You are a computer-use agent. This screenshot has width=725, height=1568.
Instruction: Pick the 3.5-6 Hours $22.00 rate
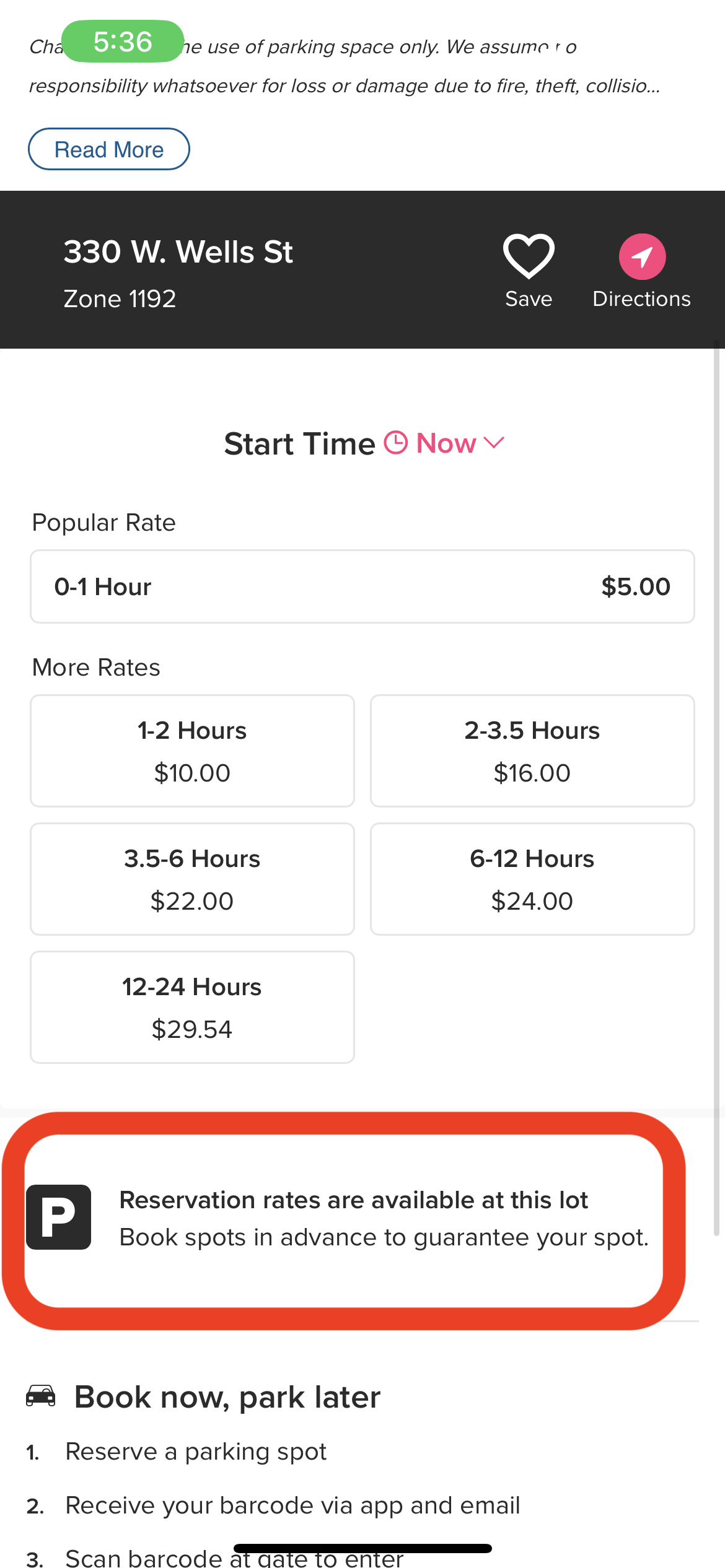[x=192, y=879]
